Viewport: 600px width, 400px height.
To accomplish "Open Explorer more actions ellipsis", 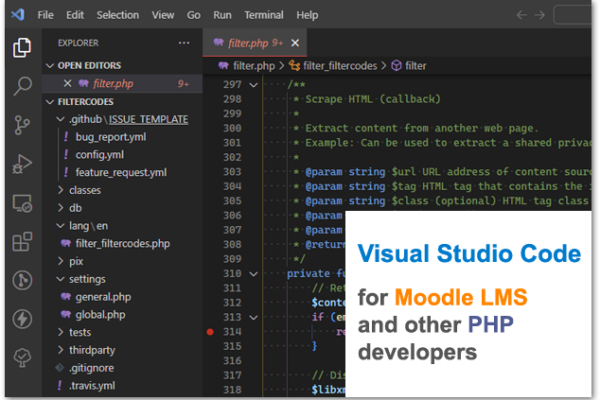I will pyautogui.click(x=184, y=43).
